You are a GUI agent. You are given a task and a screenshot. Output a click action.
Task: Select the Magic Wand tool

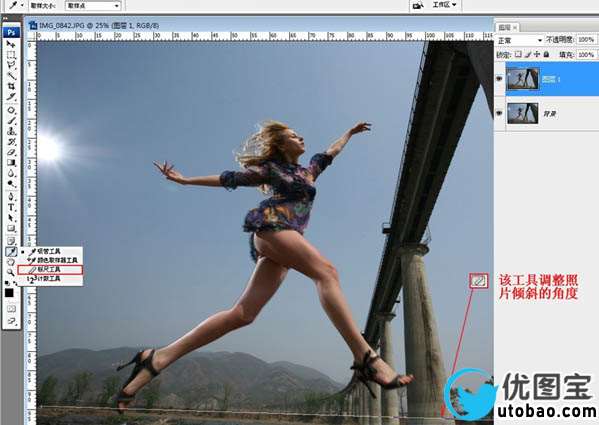coord(11,76)
